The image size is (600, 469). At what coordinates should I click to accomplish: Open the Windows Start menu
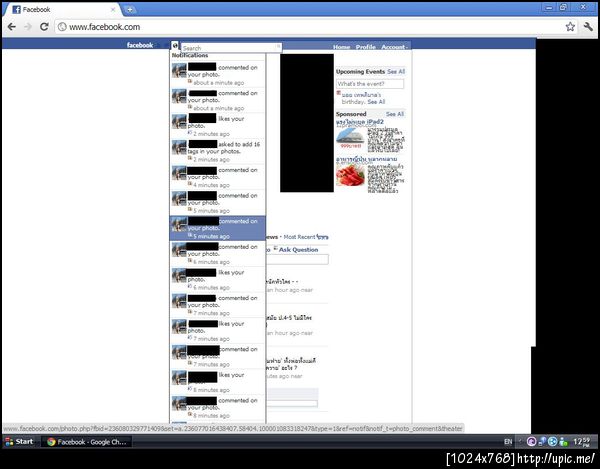tap(19, 441)
